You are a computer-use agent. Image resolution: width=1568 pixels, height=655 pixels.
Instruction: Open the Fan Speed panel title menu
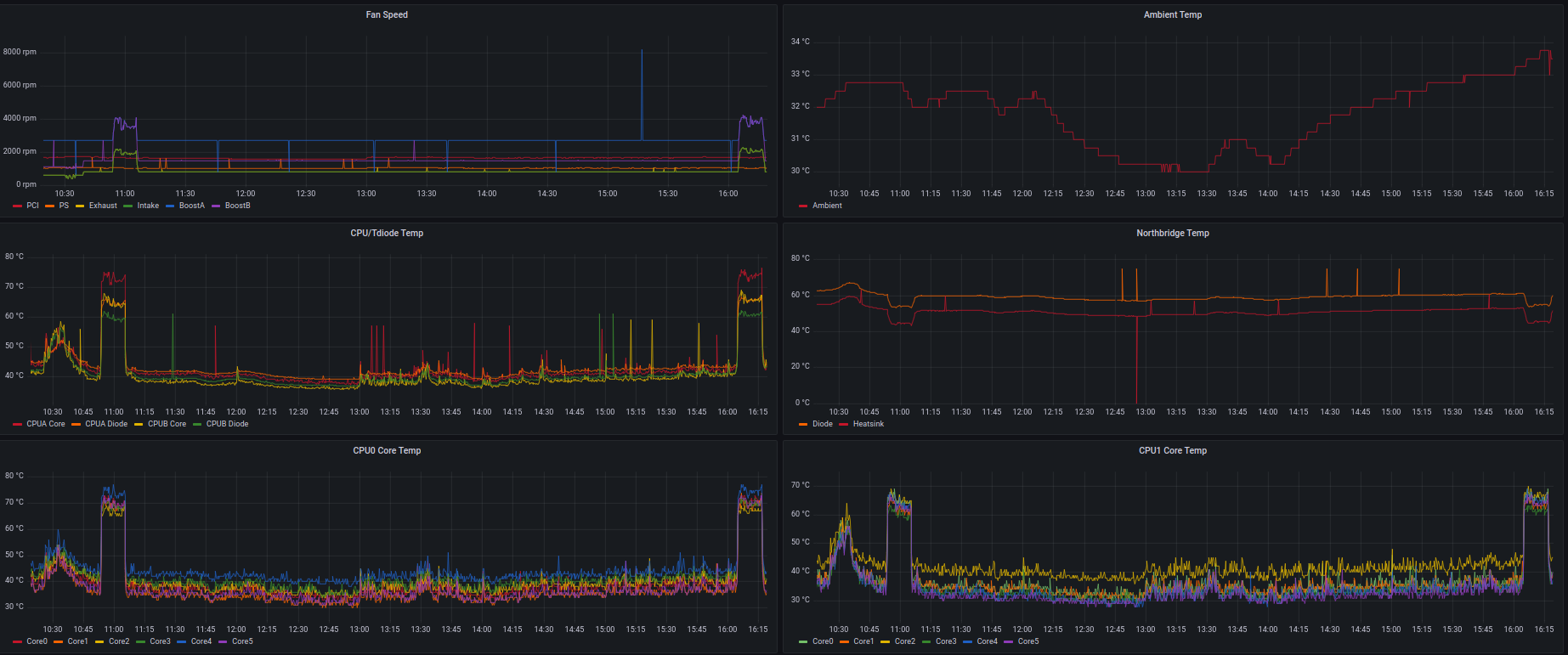(x=387, y=14)
